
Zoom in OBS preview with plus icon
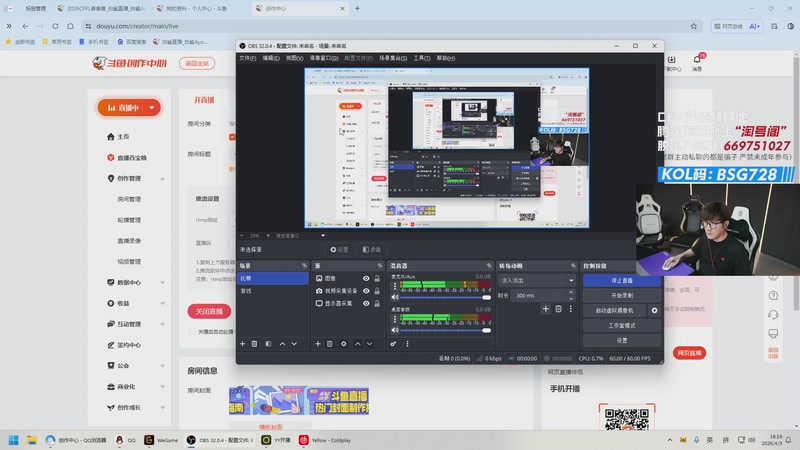268,236
